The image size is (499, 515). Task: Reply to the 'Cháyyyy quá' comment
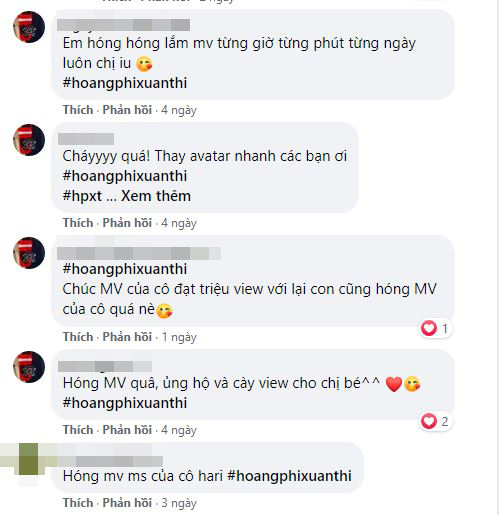point(127,223)
